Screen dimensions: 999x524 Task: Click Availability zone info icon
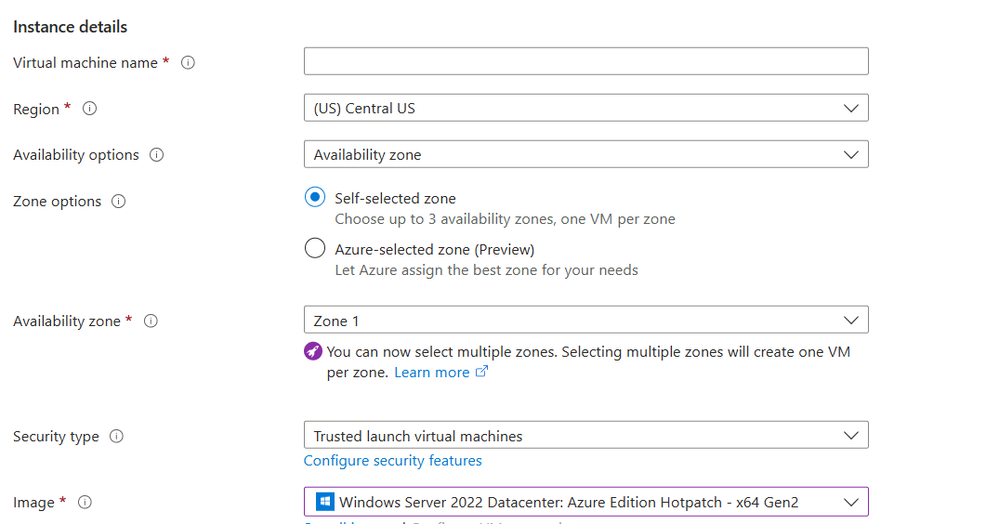(151, 321)
